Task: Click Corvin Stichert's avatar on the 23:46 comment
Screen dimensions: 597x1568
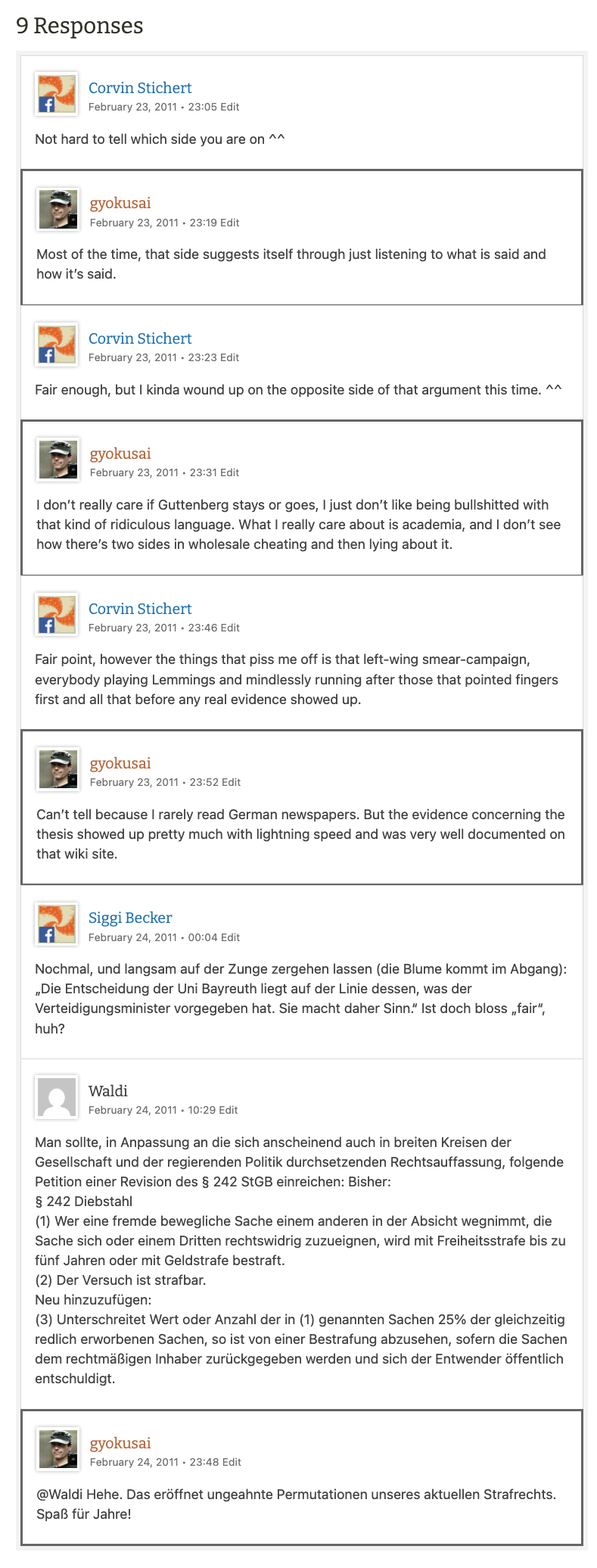Action: coord(57,615)
